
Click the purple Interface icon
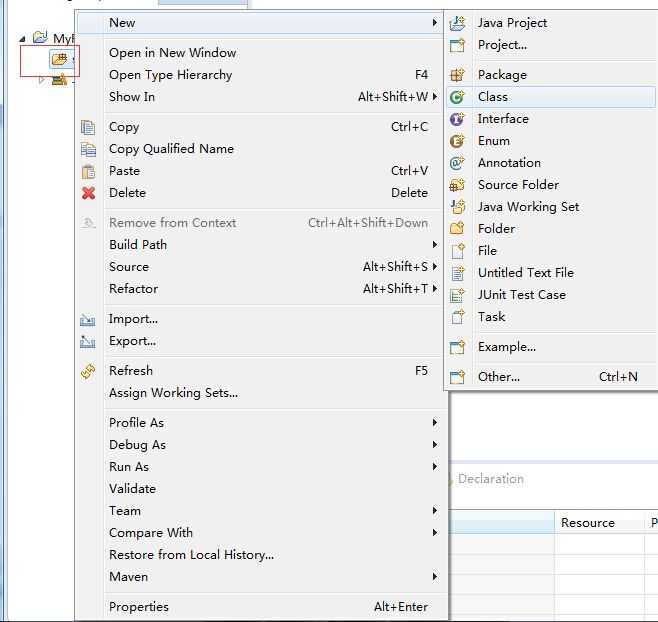[457, 119]
